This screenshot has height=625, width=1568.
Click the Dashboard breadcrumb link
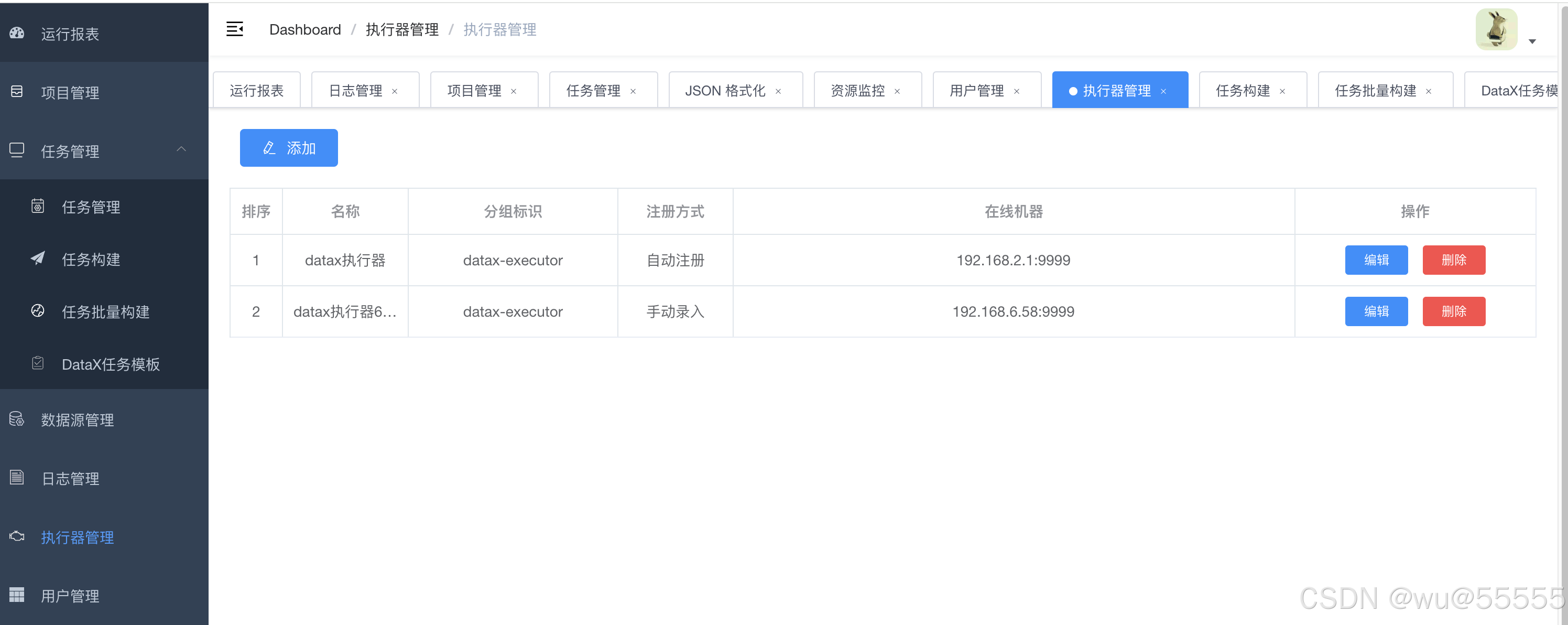(x=305, y=29)
